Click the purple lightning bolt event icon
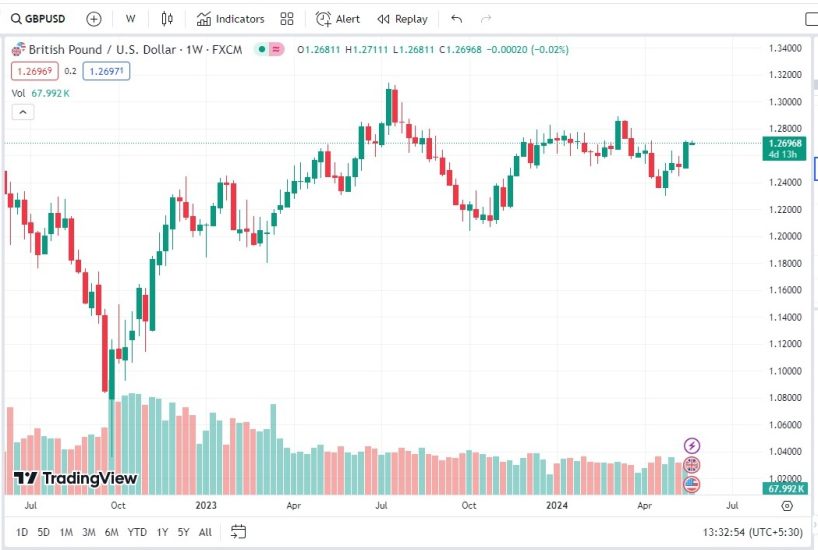Image resolution: width=818 pixels, height=550 pixels. point(691,445)
